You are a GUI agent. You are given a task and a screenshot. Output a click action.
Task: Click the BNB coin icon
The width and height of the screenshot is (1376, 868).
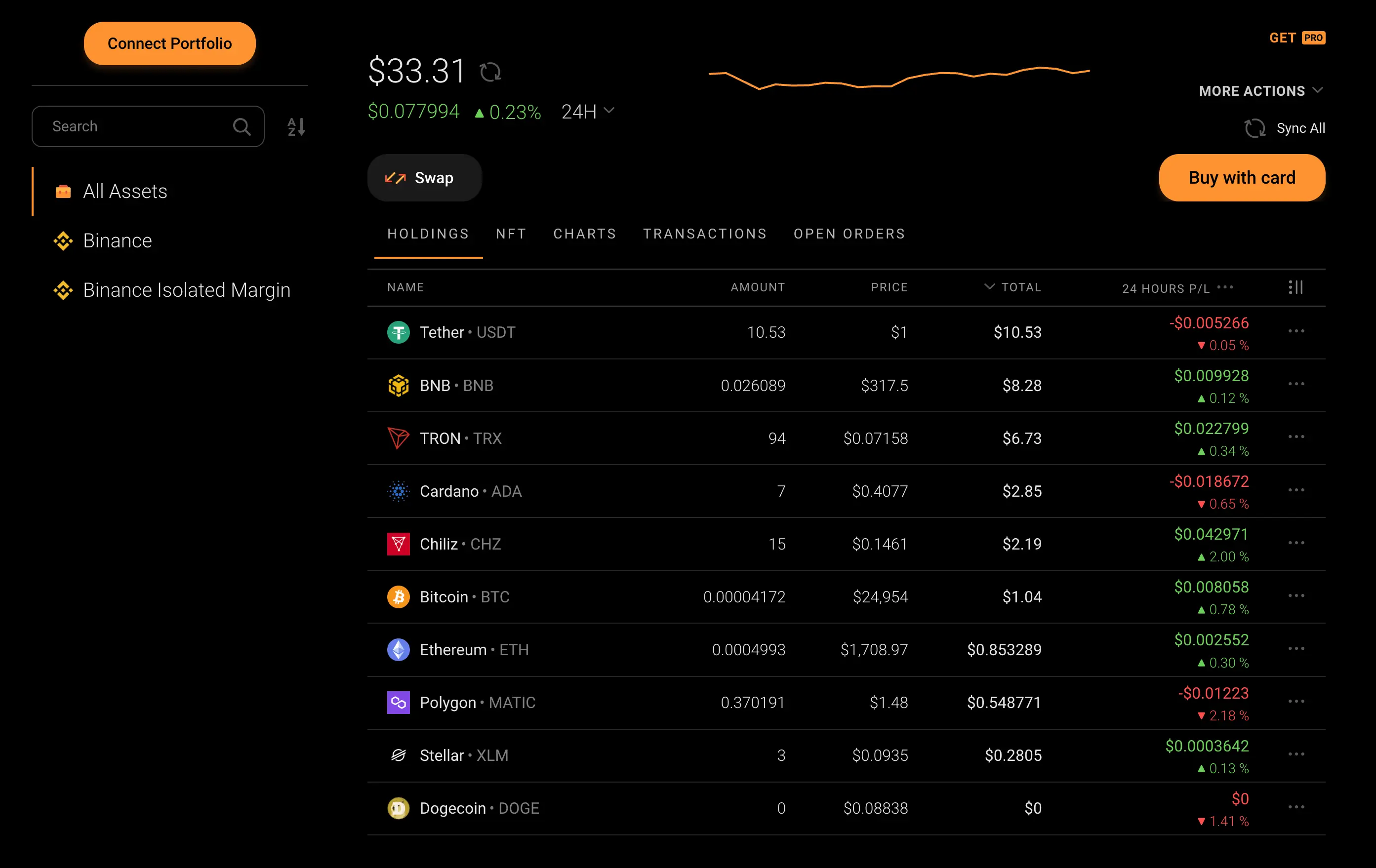pyautogui.click(x=398, y=385)
